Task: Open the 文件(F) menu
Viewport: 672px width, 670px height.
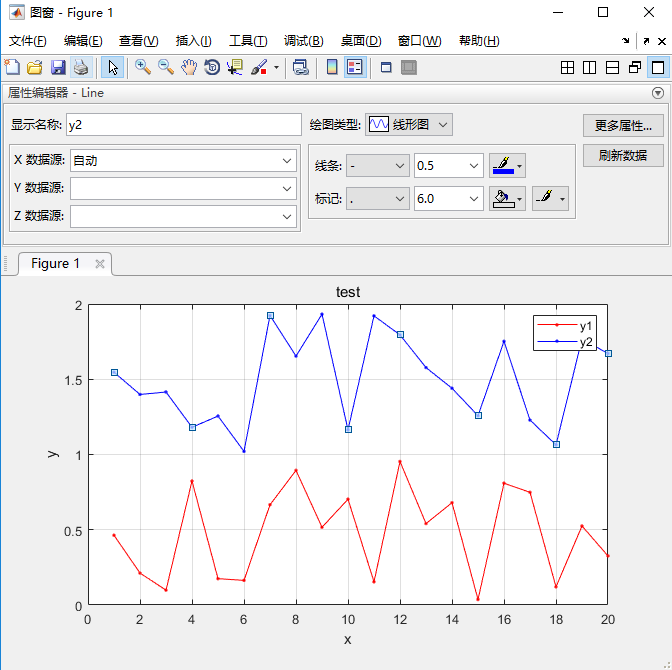Action: [x=27, y=41]
